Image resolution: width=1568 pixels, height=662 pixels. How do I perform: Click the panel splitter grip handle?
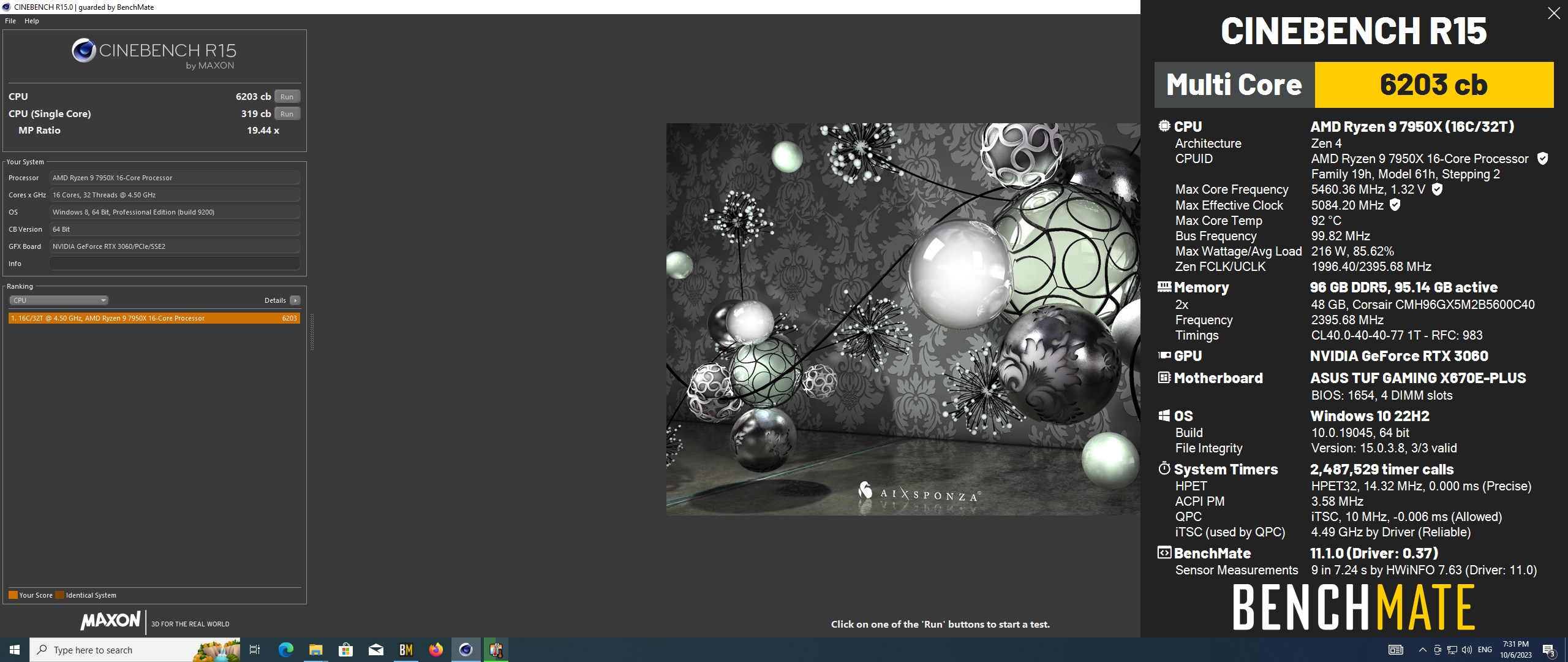tap(312, 332)
